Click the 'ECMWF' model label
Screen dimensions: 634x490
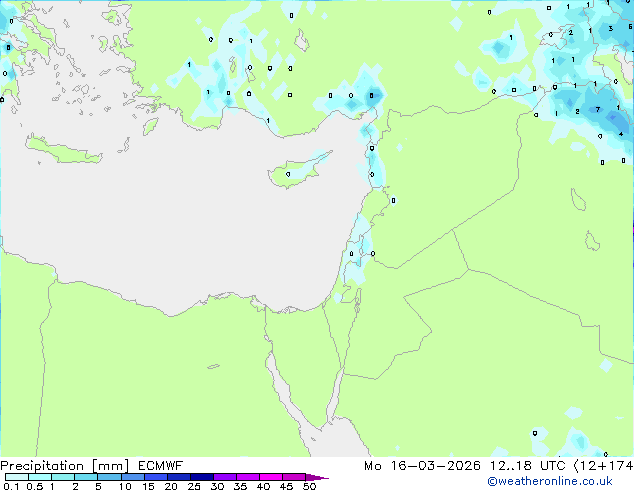point(161,466)
